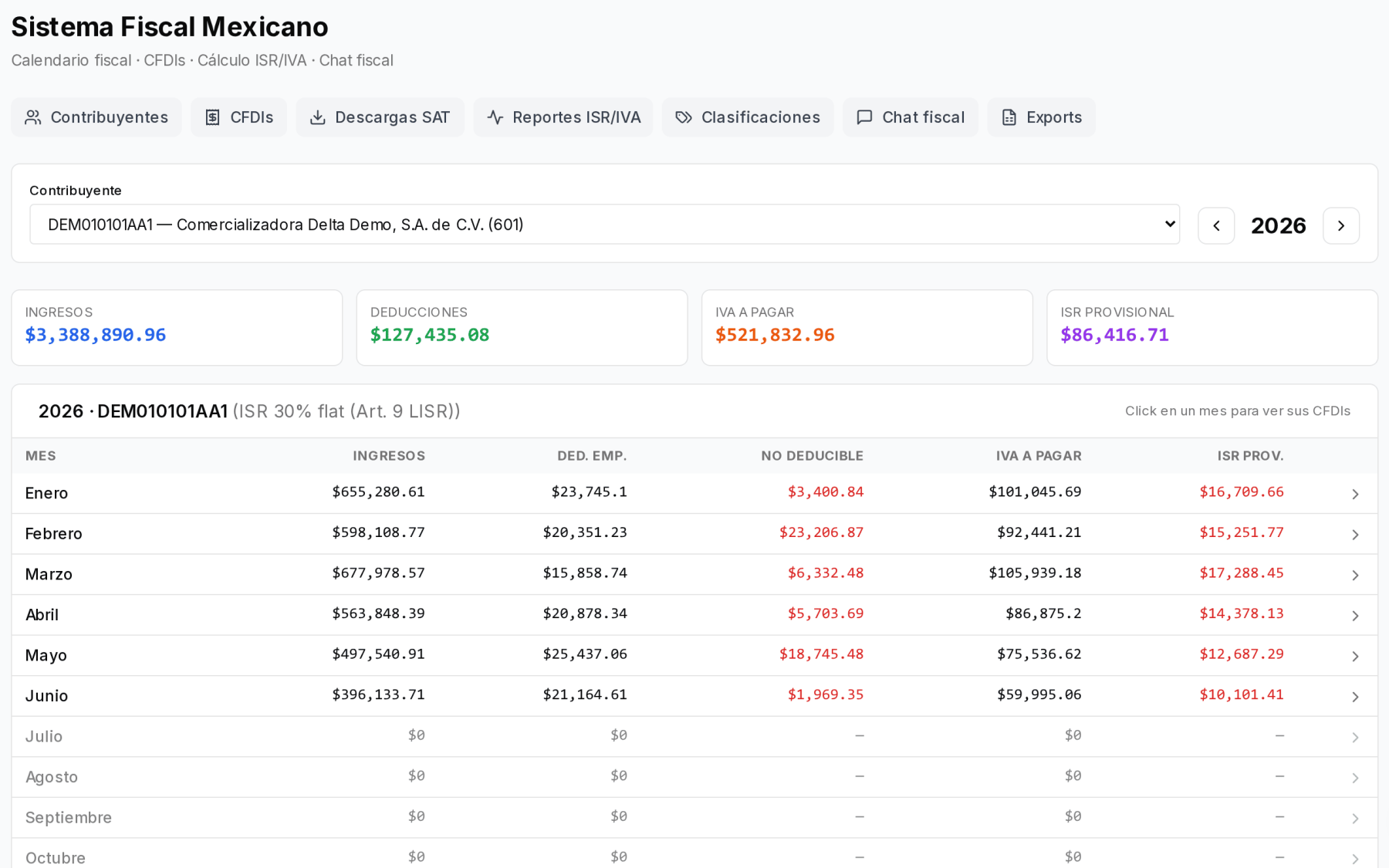
Task: Click the DEDUCCIONES total $127,435.08
Action: pyautogui.click(x=430, y=335)
